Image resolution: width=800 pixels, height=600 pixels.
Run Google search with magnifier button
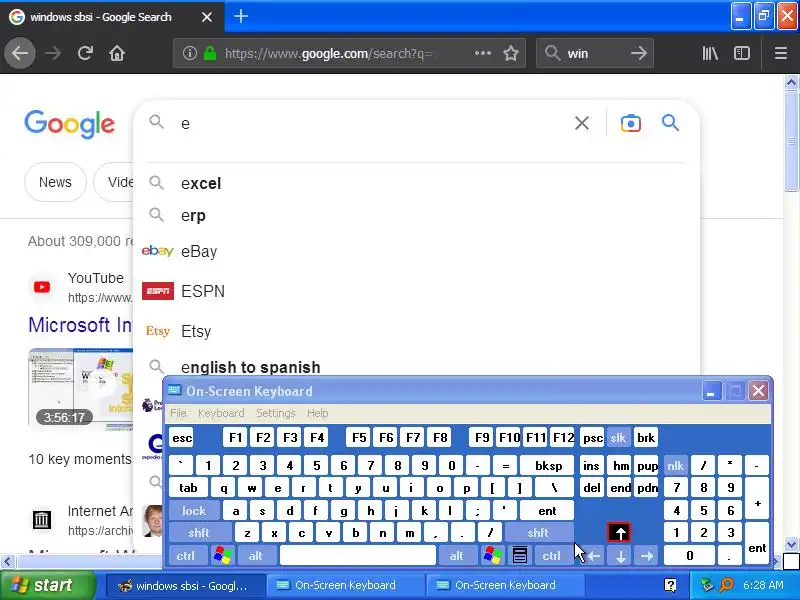(x=670, y=122)
